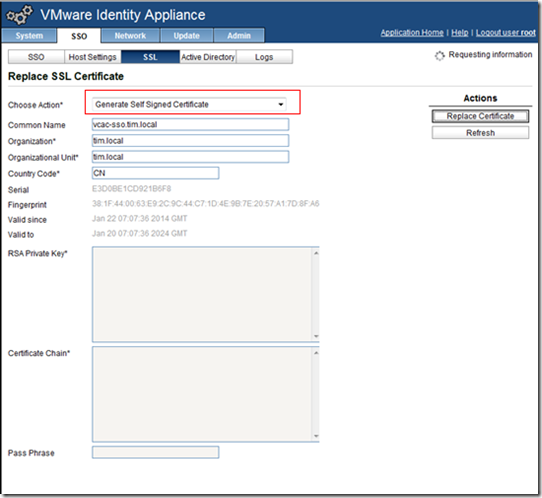The height and width of the screenshot is (498, 542).
Task: Go to the Admin tab
Action: tap(239, 36)
